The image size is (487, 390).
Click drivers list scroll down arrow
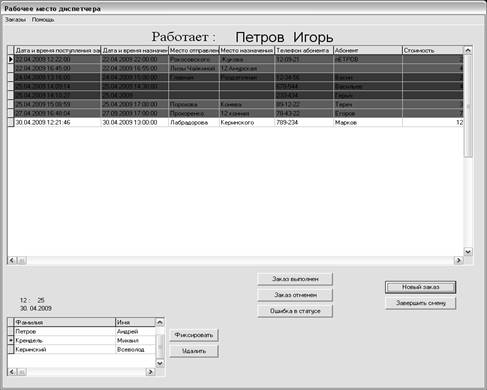tap(160, 363)
